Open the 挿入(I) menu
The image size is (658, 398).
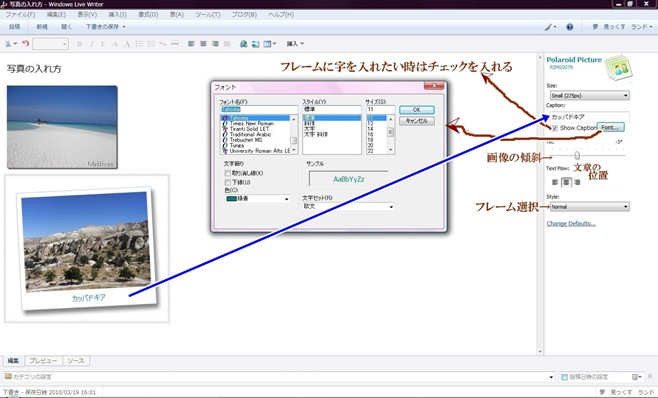tap(118, 15)
